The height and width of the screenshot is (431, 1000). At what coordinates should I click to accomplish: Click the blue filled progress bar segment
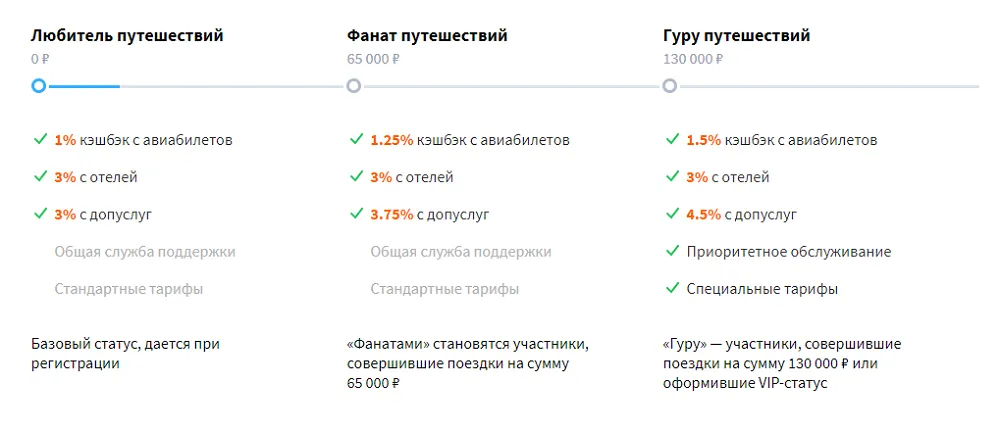pyautogui.click(x=84, y=86)
